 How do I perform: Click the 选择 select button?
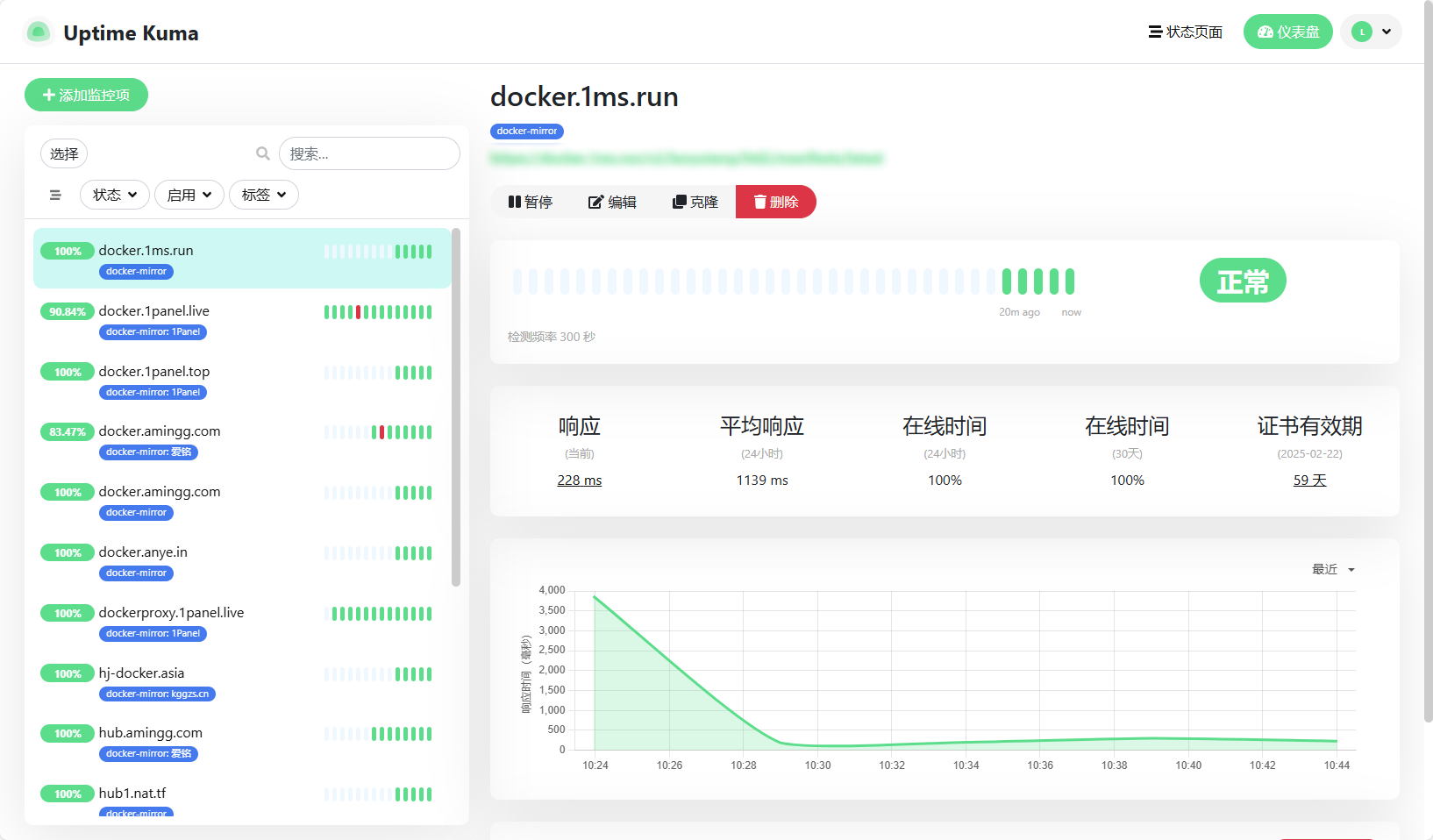64,153
